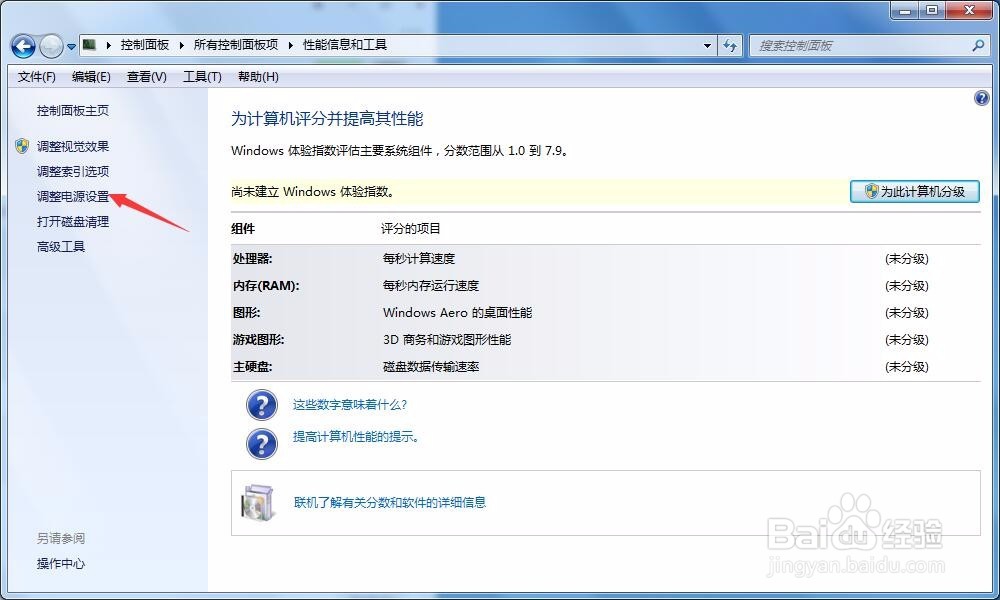Open recent pages dropdown beside forward button
The width and height of the screenshot is (1000, 600).
tap(71, 47)
